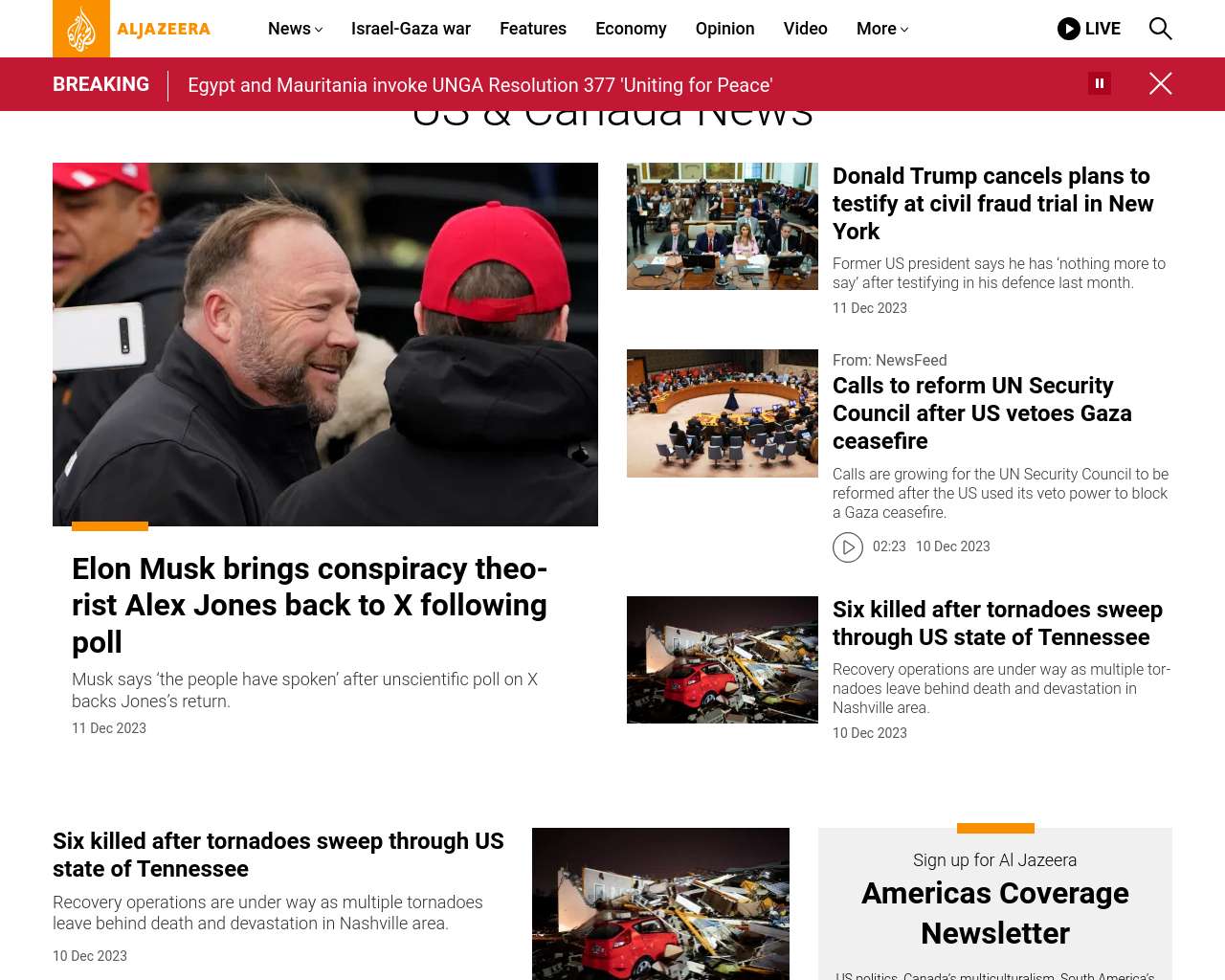Read the Elon Musk Alex Jones headline
Screen dimensions: 1225x980
pyautogui.click(x=310, y=605)
